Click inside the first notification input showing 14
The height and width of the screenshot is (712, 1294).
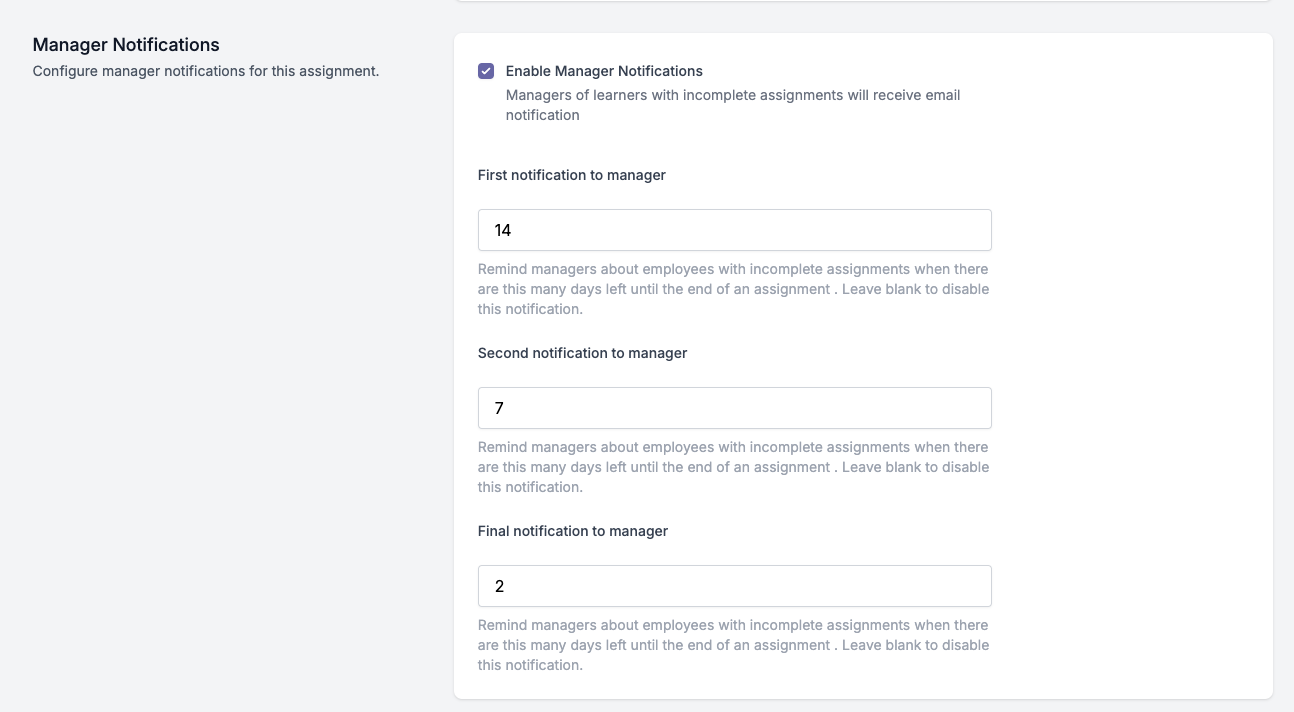pyautogui.click(x=735, y=230)
